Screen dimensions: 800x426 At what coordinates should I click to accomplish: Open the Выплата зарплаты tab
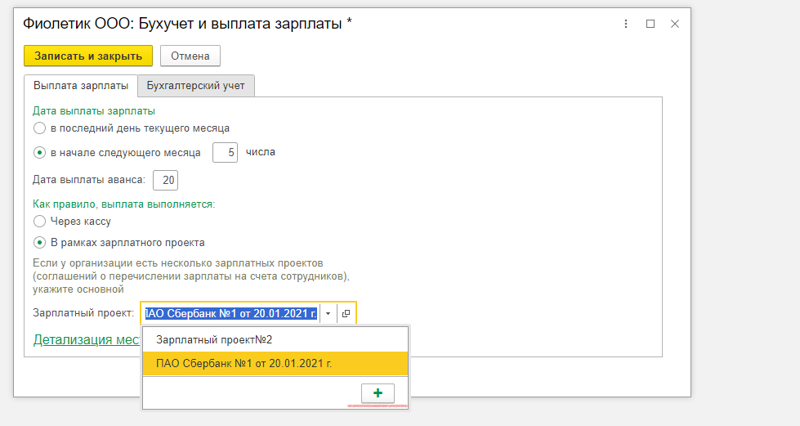[81, 86]
